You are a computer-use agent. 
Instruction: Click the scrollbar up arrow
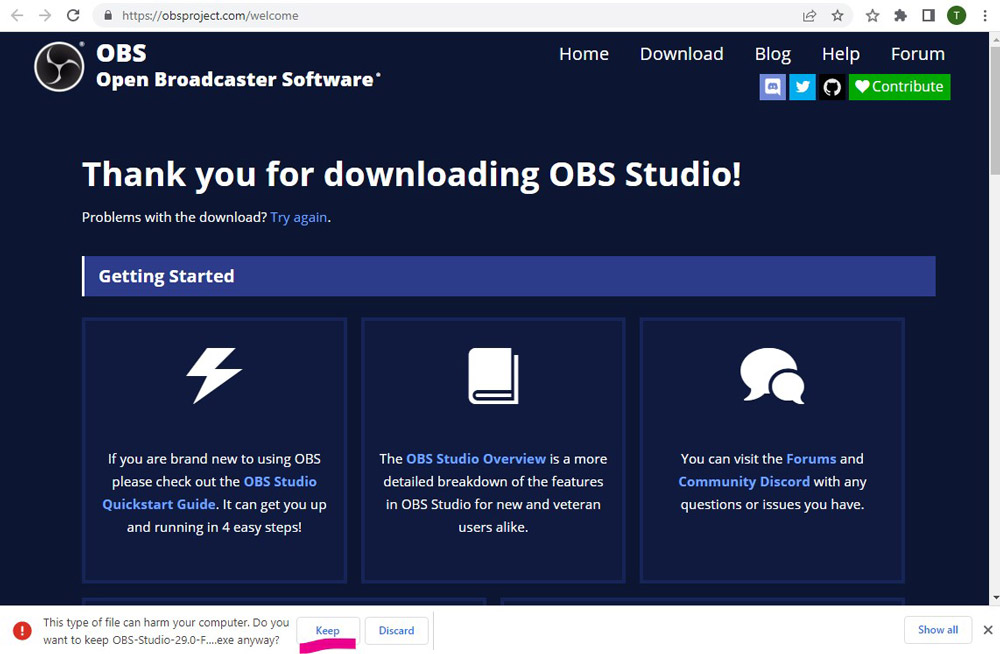pos(994,39)
